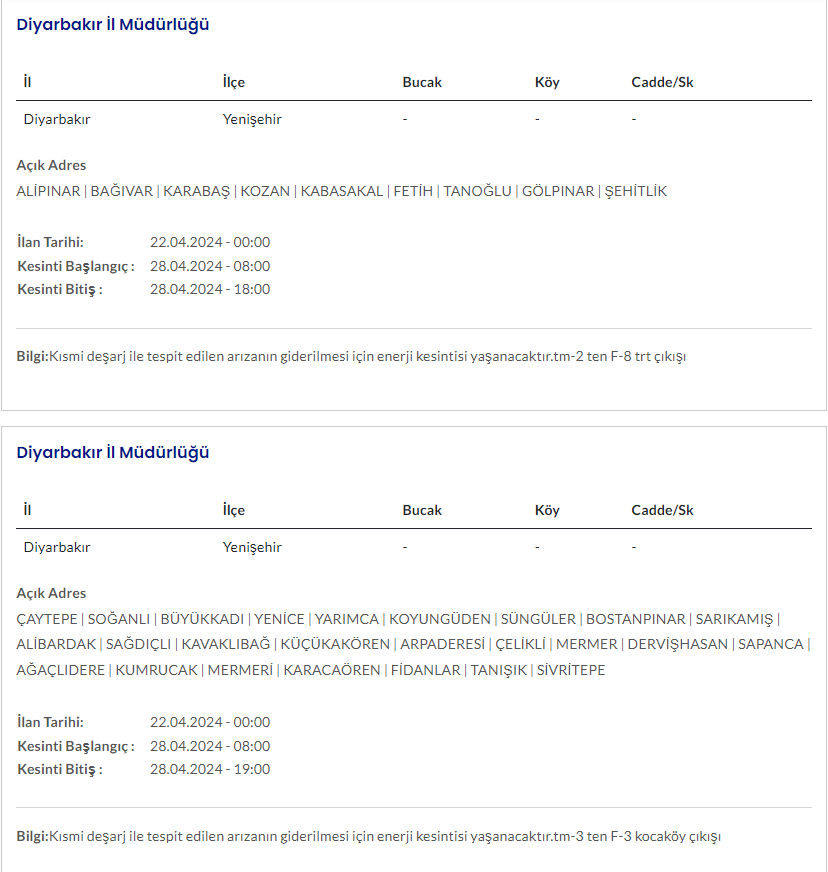Click the Cadde/Sk column header in the table above ÇAYTEPE

point(662,510)
